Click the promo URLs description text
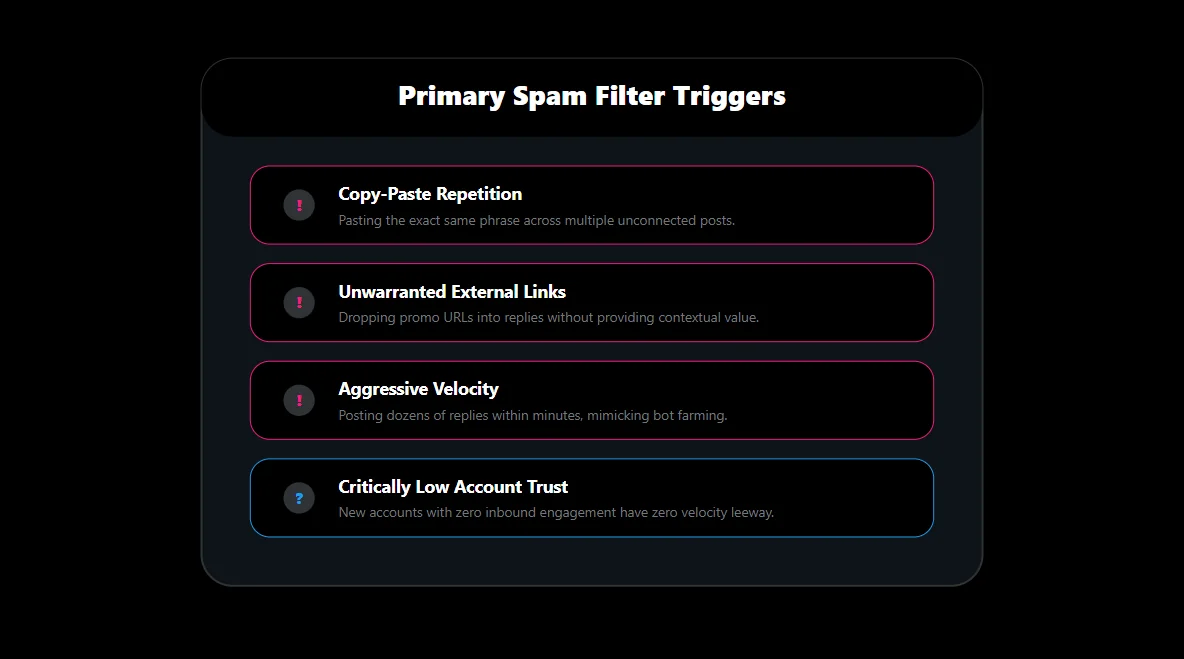 pyautogui.click(x=548, y=317)
